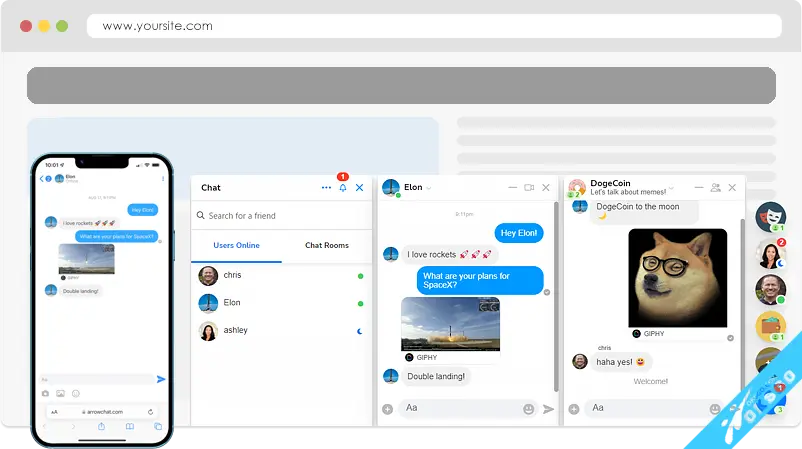The height and width of the screenshot is (449, 802).
Task: Open the notifications bell in Chat panel
Action: click(343, 188)
